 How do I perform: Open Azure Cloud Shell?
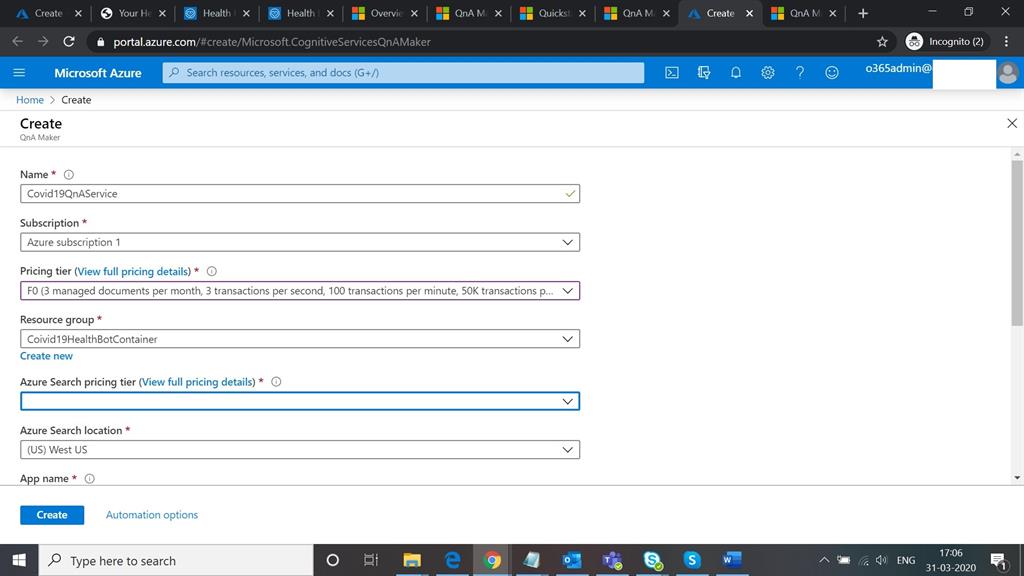pos(671,72)
